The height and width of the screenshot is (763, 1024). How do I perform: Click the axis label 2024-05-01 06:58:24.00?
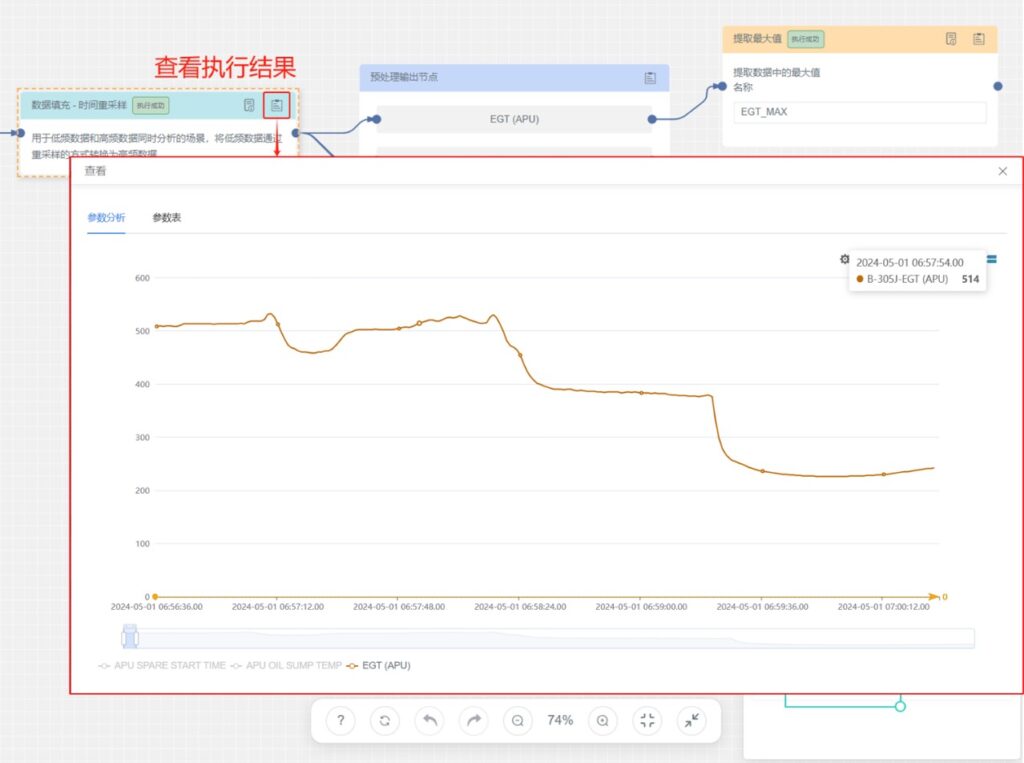(x=520, y=607)
